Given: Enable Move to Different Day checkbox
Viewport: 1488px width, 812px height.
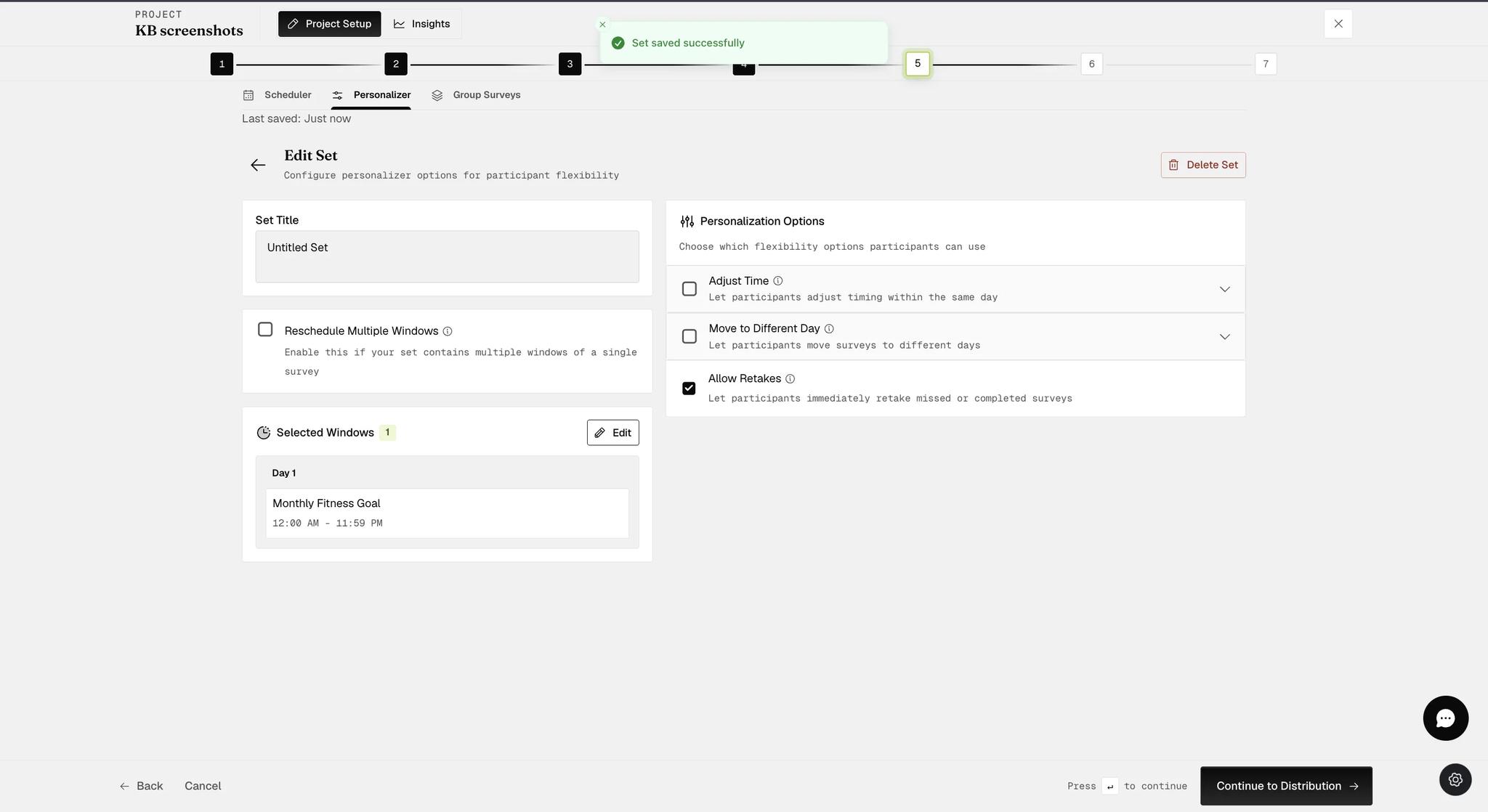Looking at the screenshot, I should [x=690, y=336].
